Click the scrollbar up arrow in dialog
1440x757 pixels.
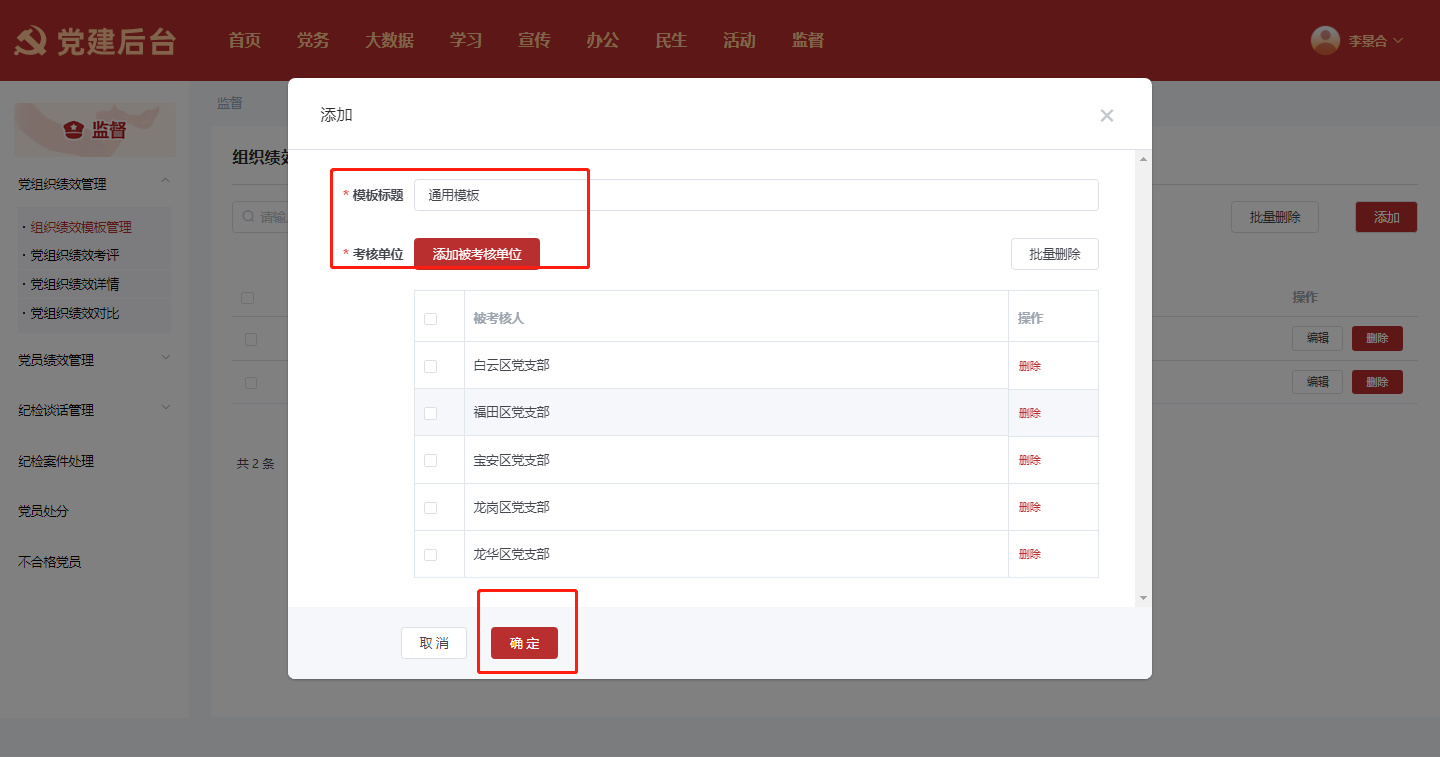coord(1143,159)
